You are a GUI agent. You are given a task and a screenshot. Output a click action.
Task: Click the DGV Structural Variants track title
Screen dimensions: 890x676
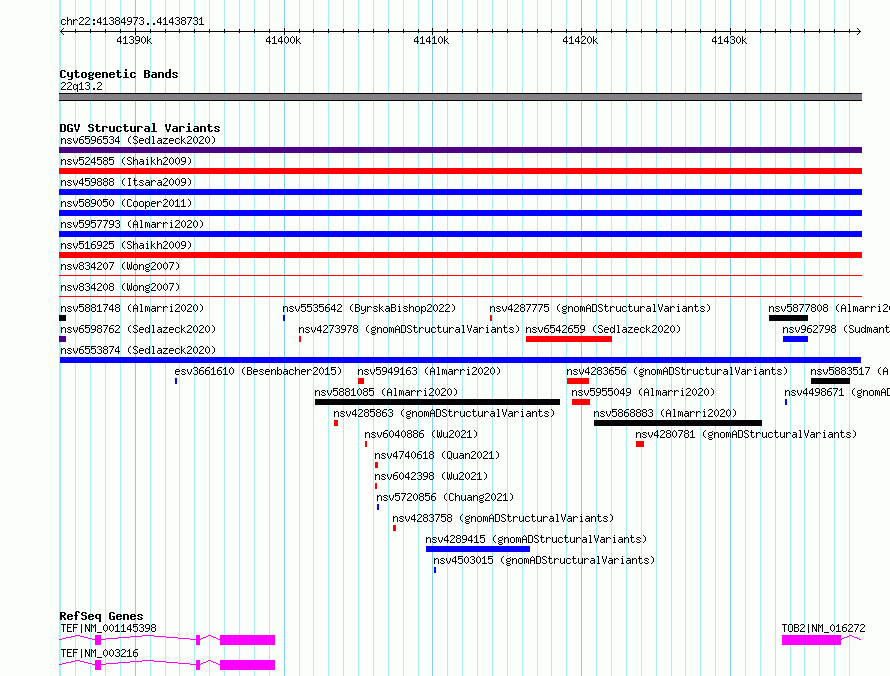(x=140, y=128)
